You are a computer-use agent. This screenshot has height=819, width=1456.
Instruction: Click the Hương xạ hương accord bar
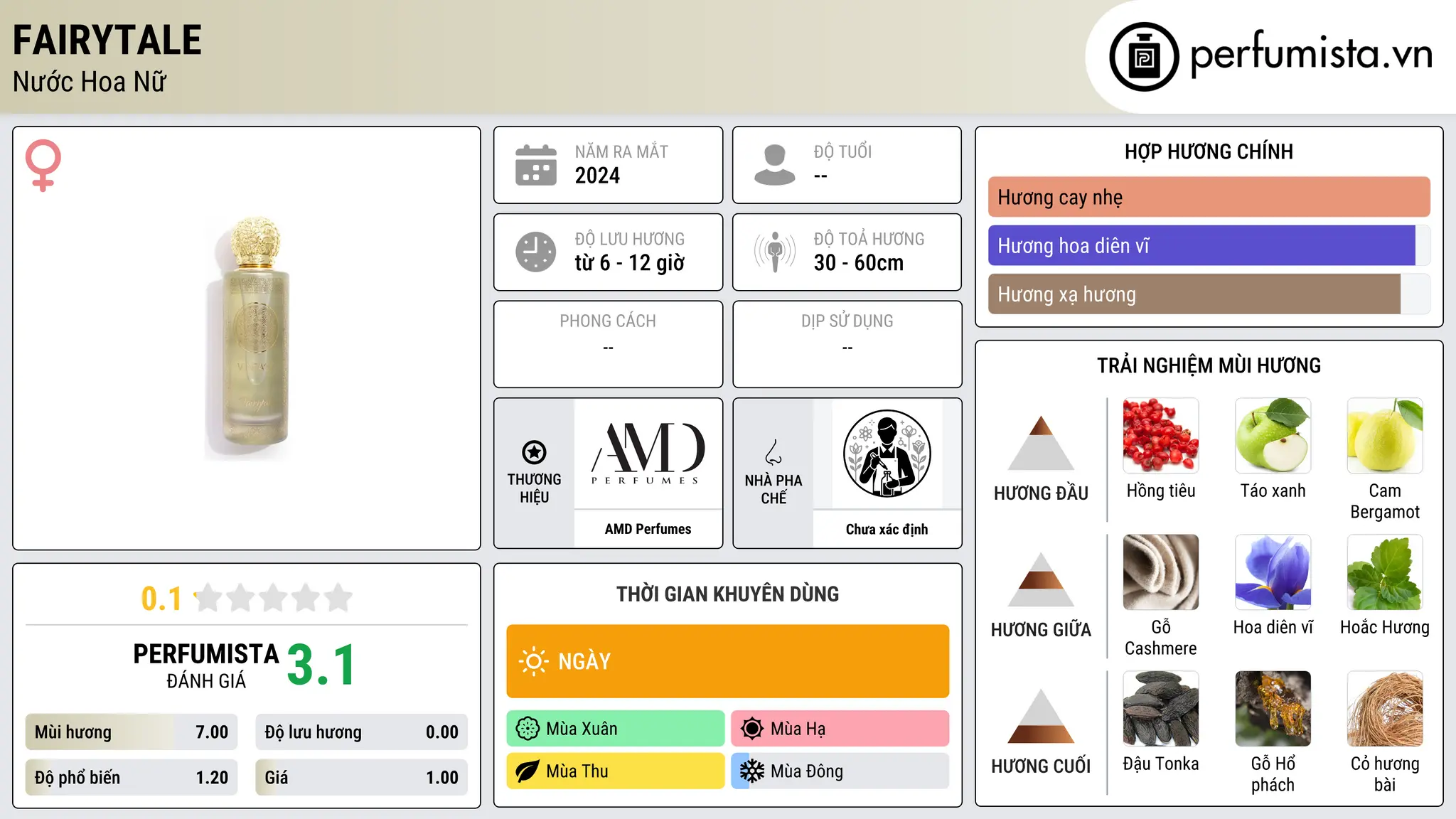coord(1209,294)
